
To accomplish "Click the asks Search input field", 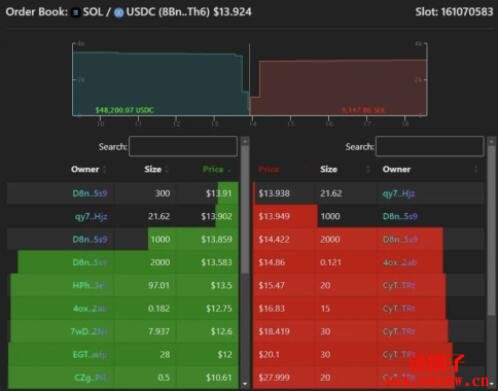I will coord(430,146).
